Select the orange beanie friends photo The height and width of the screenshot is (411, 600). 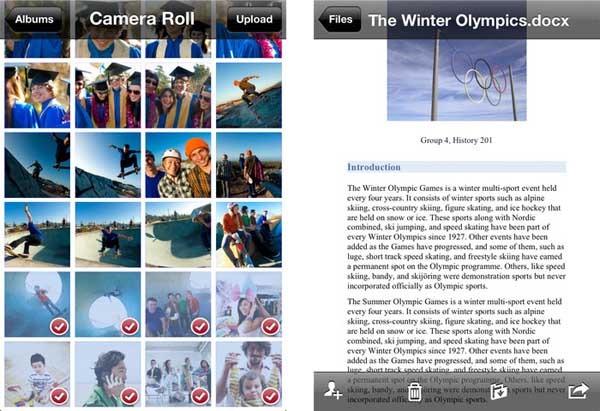[x=178, y=165]
